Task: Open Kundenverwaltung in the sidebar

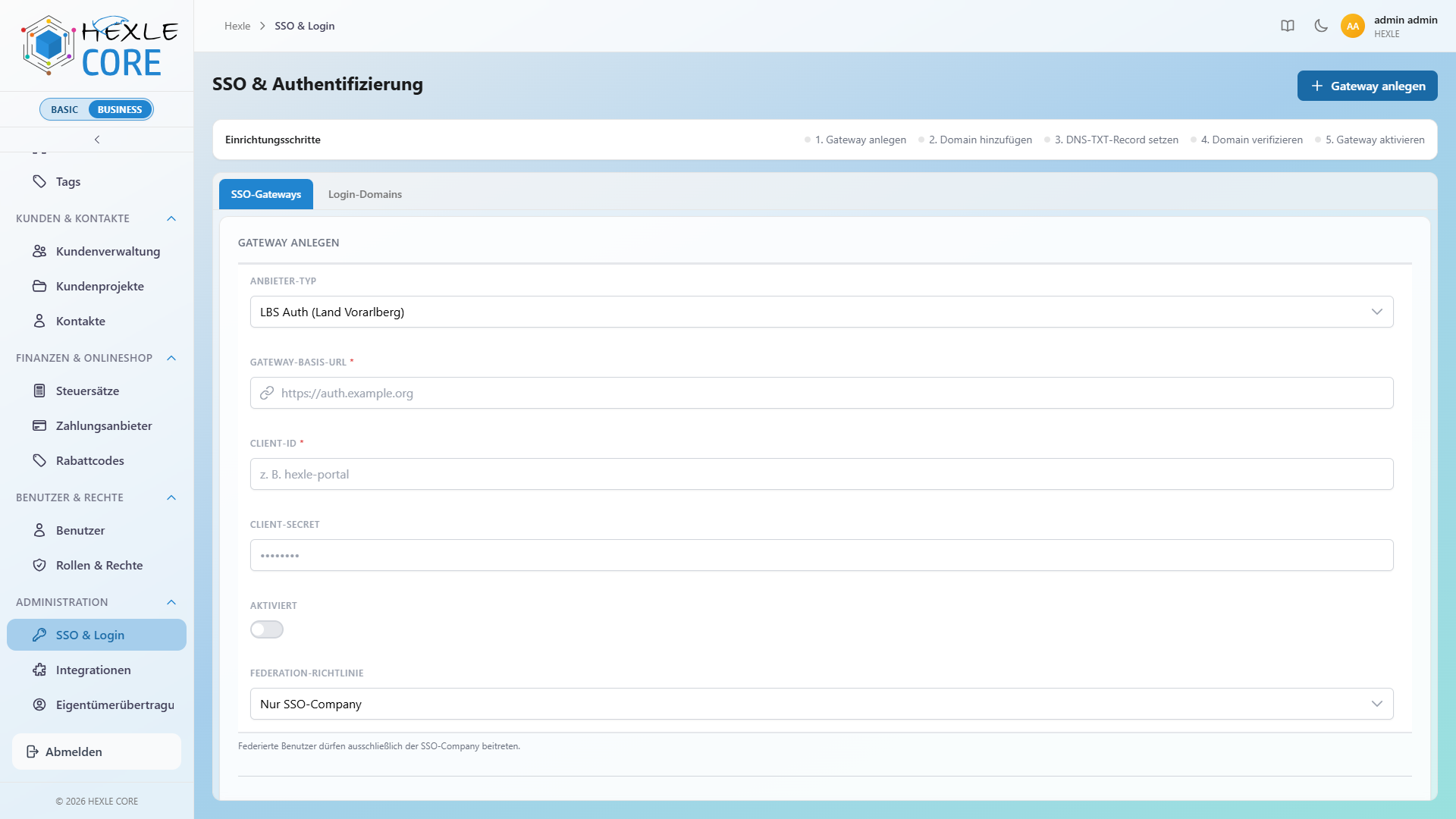Action: [x=97, y=251]
